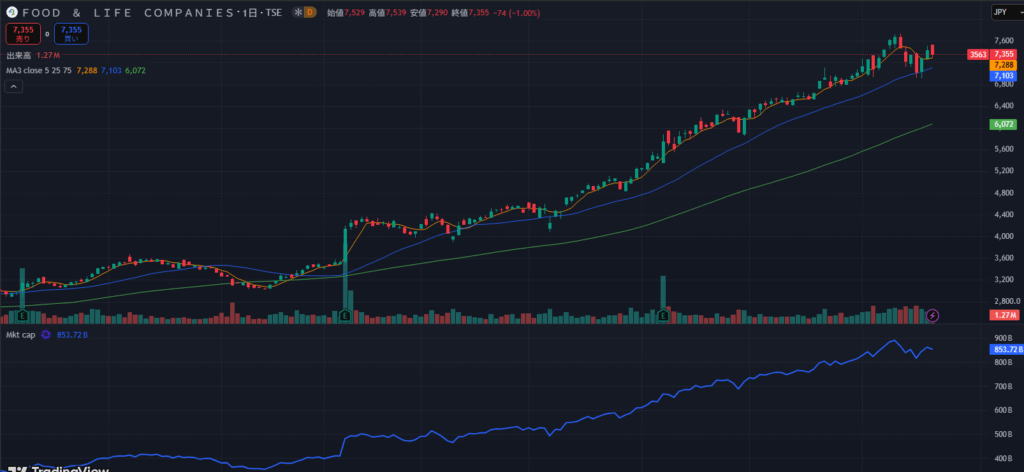Click the blue 7,103 price axis label
The height and width of the screenshot is (472, 1024).
point(1004,76)
